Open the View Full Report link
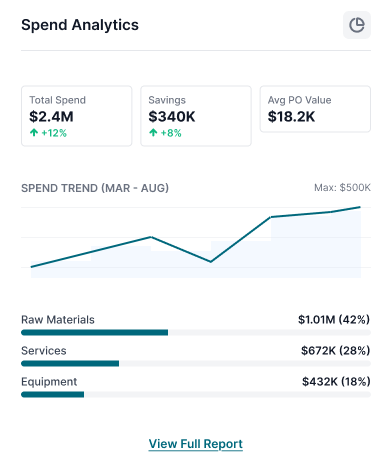Viewport: 390px width, 454px height. tap(196, 444)
